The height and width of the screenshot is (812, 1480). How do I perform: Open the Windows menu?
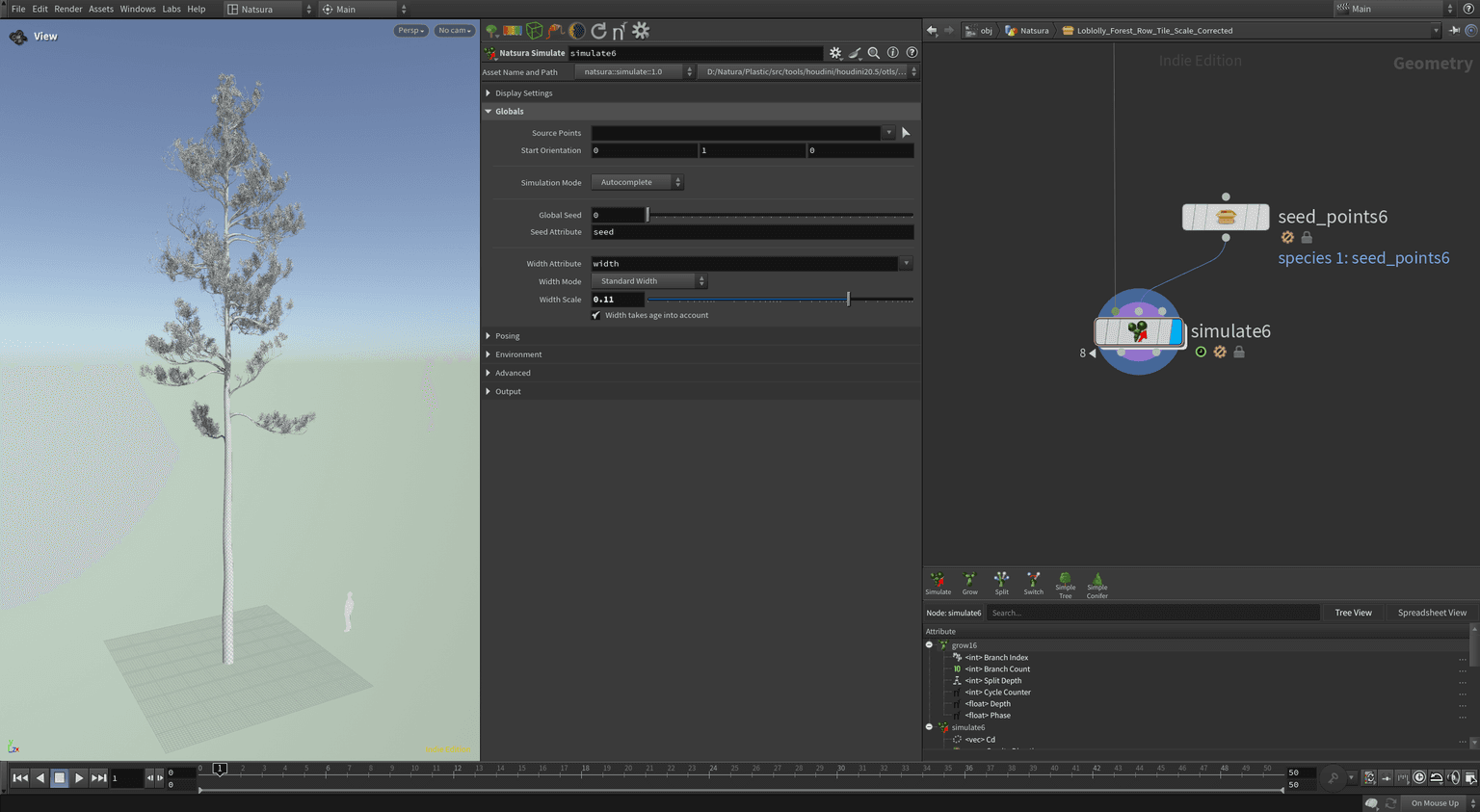pos(138,9)
